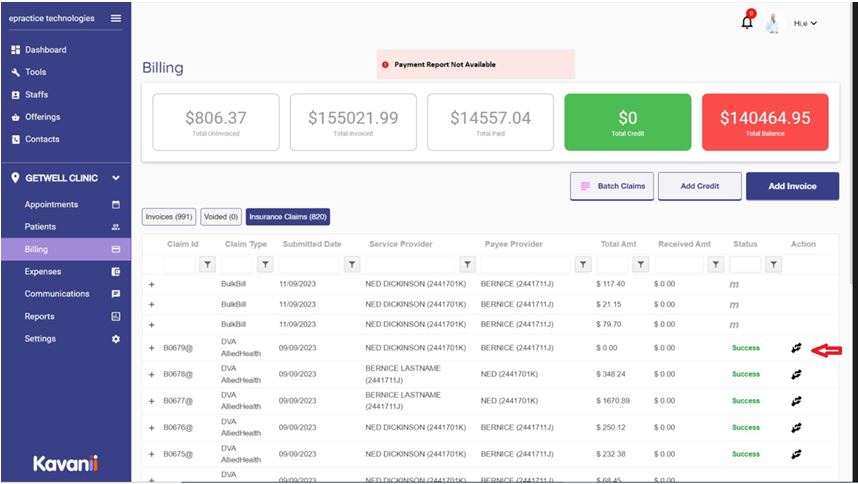The image size is (858, 484).
Task: Expand the row for claim B0676@
Action: tap(152, 427)
